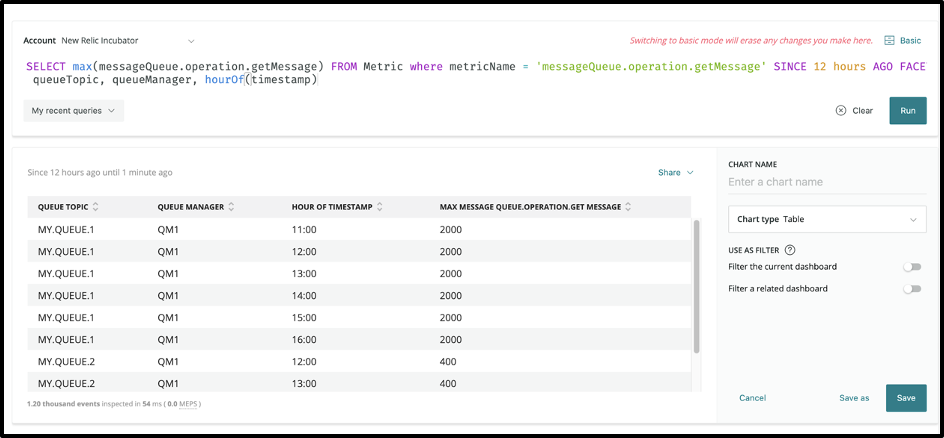This screenshot has height=438, width=944.
Task: Click the Save button
Action: point(906,398)
